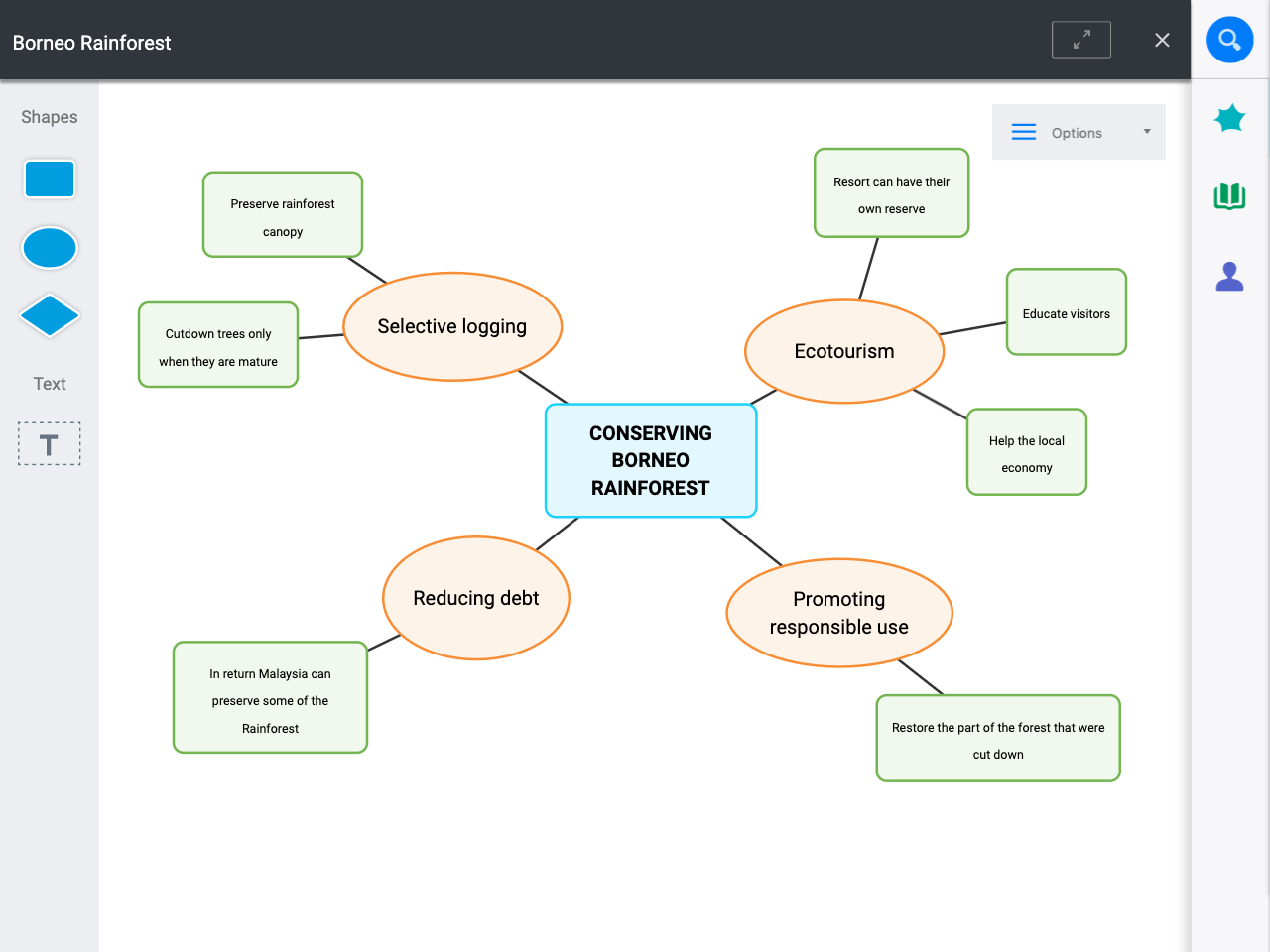1270x952 pixels.
Task: Select the Educate visitors box
Action: coord(1067,311)
